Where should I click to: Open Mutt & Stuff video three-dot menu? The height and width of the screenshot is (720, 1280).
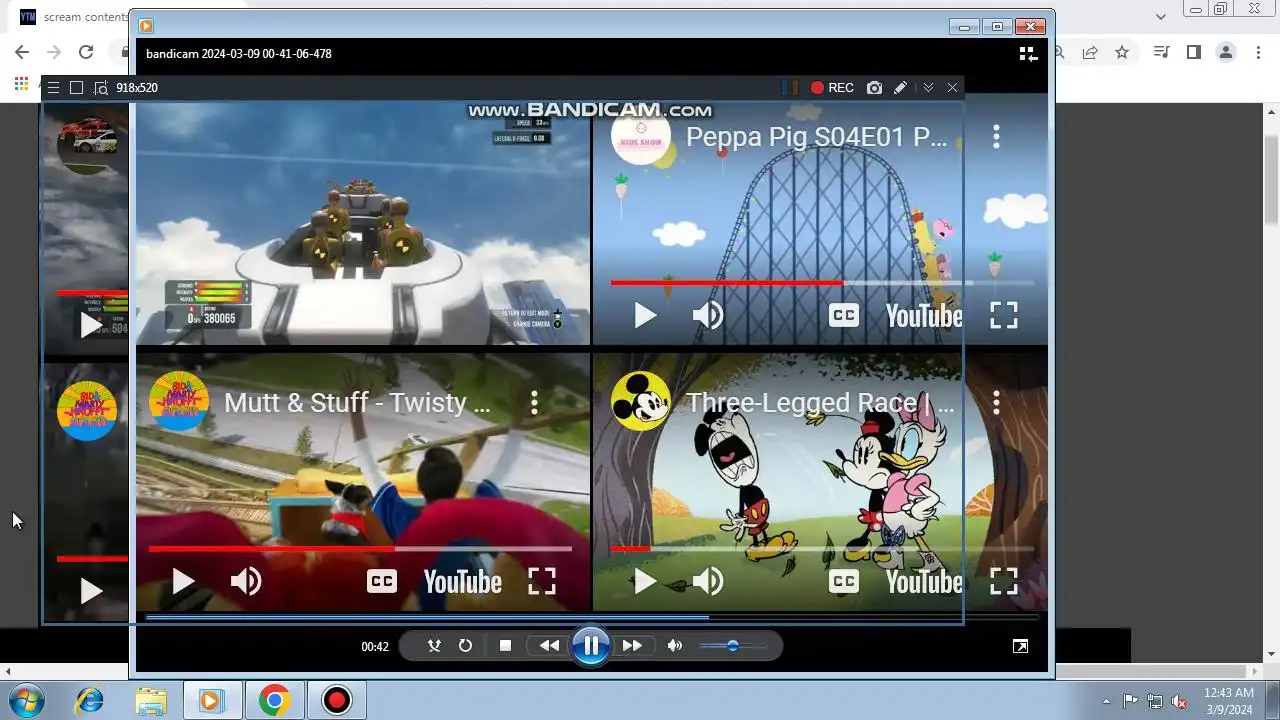point(534,403)
